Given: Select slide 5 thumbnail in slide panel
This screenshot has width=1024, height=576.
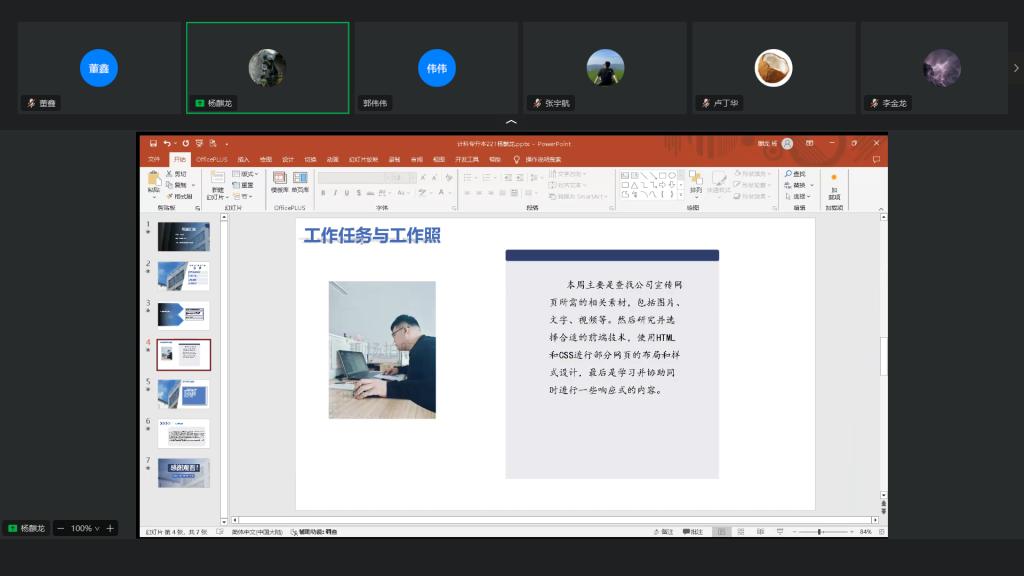Looking at the screenshot, I should point(183,393).
